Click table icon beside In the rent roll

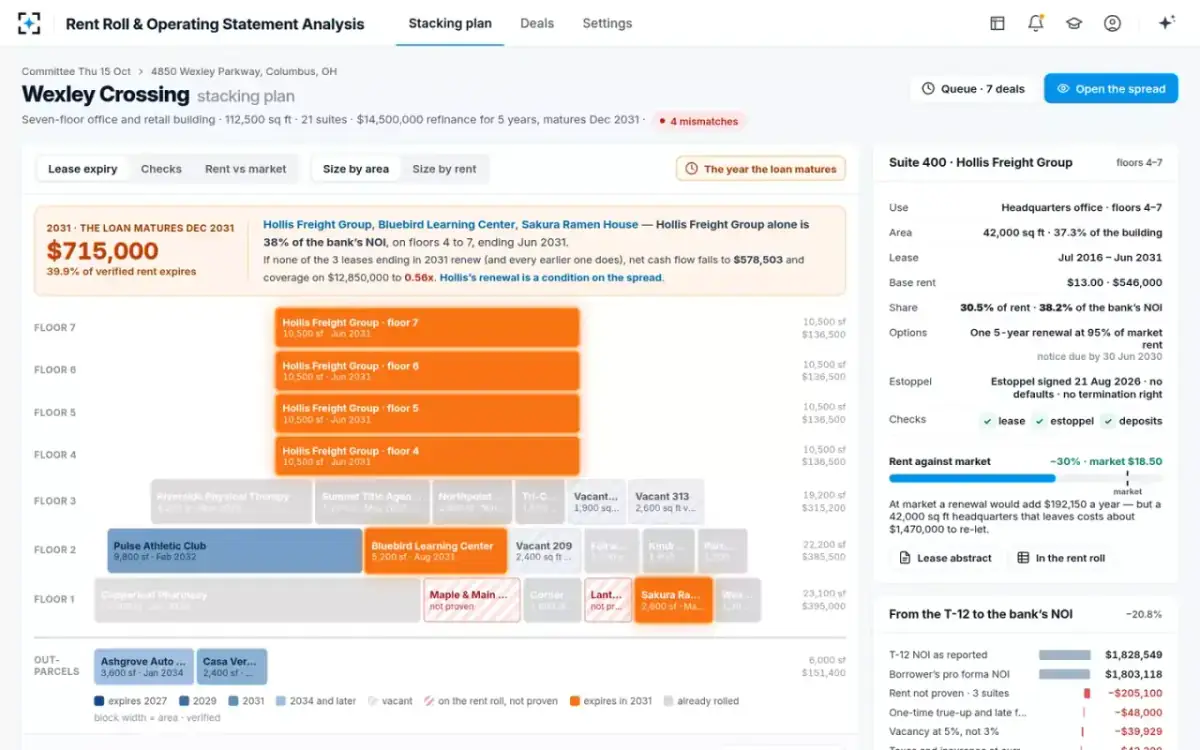[1023, 558]
